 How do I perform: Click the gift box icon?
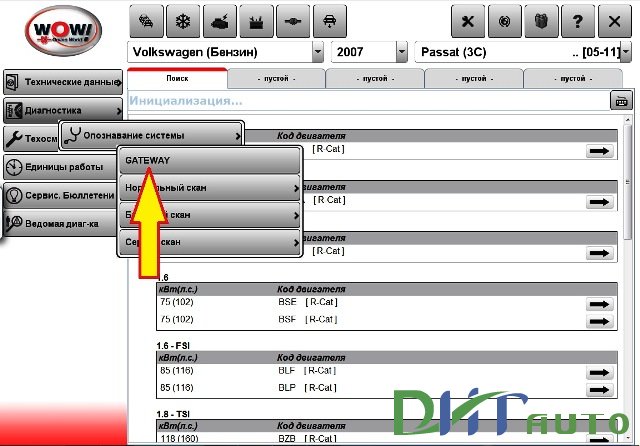pos(541,21)
